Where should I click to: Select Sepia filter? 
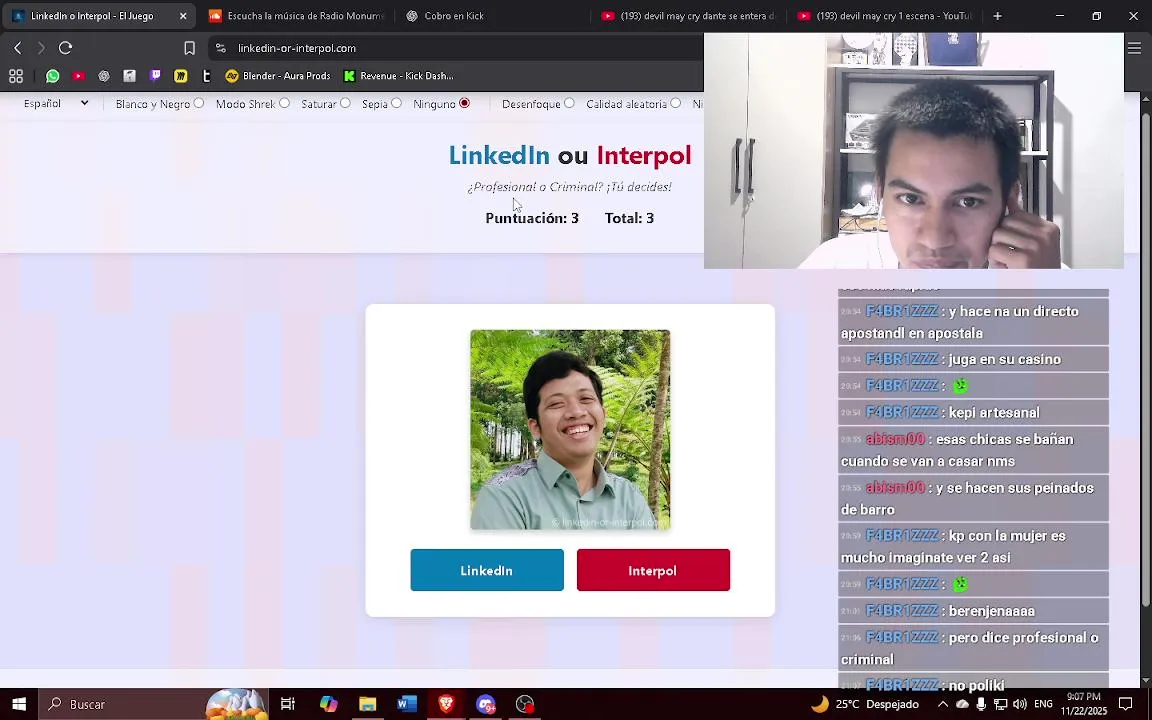[397, 104]
